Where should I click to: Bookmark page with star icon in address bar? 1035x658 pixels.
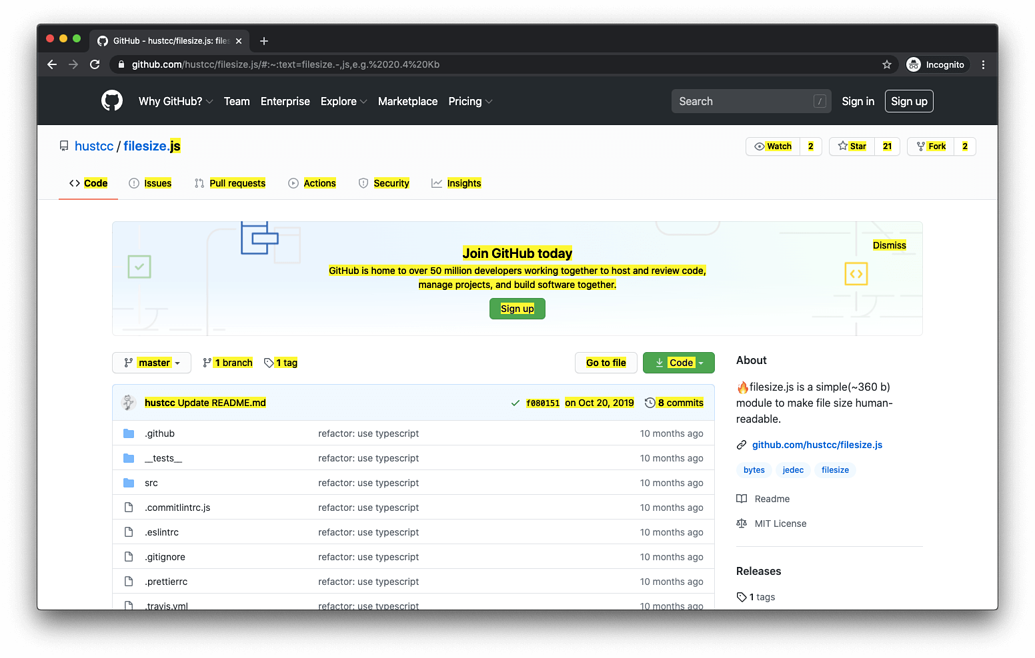pyautogui.click(x=886, y=65)
